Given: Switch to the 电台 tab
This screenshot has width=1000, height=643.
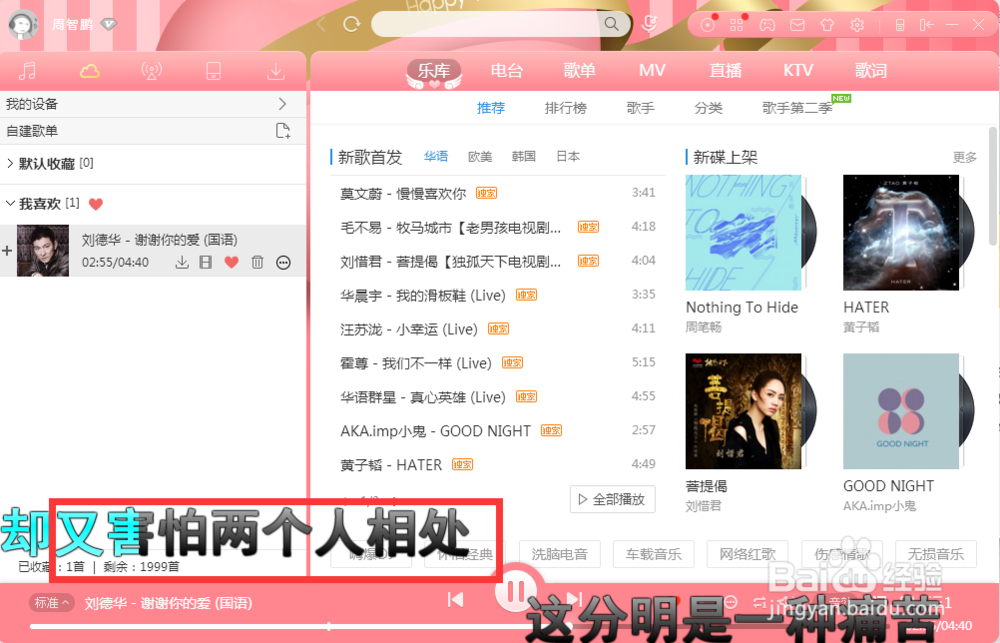Looking at the screenshot, I should click(x=506, y=71).
